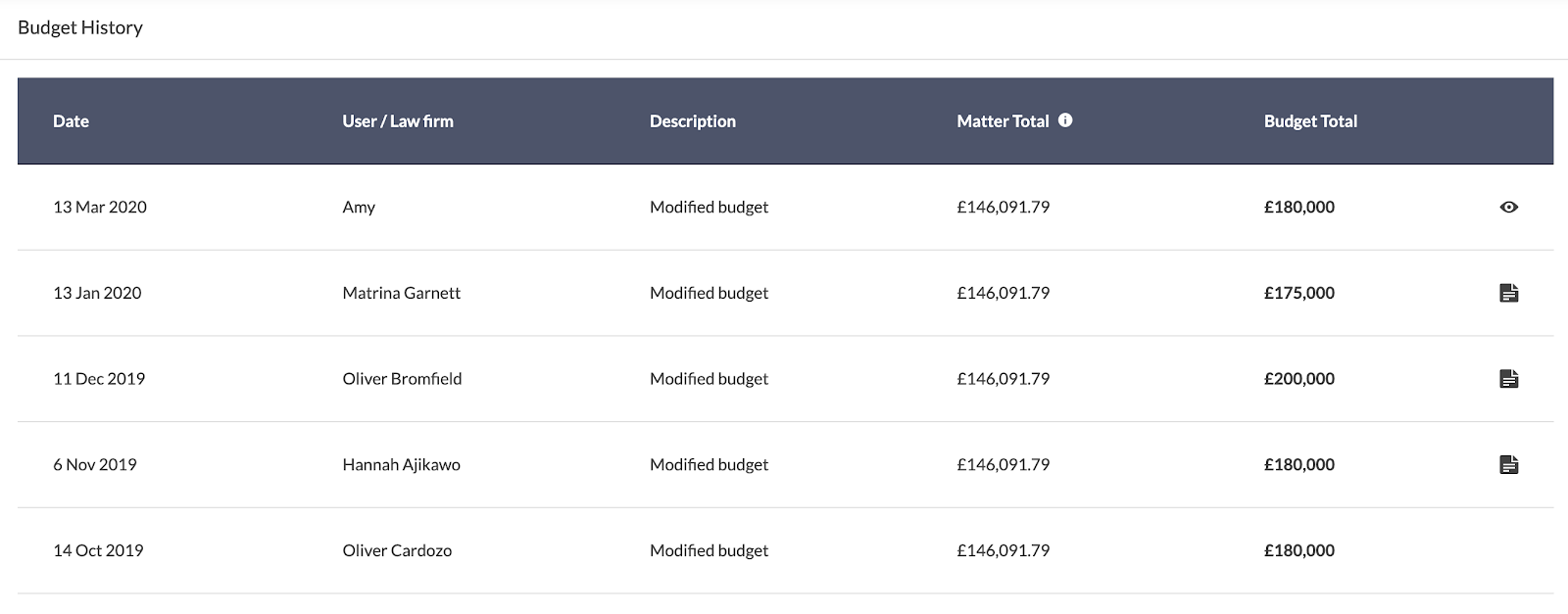This screenshot has width=1568, height=614.
Task: Click the Description column header
Action: (x=693, y=121)
